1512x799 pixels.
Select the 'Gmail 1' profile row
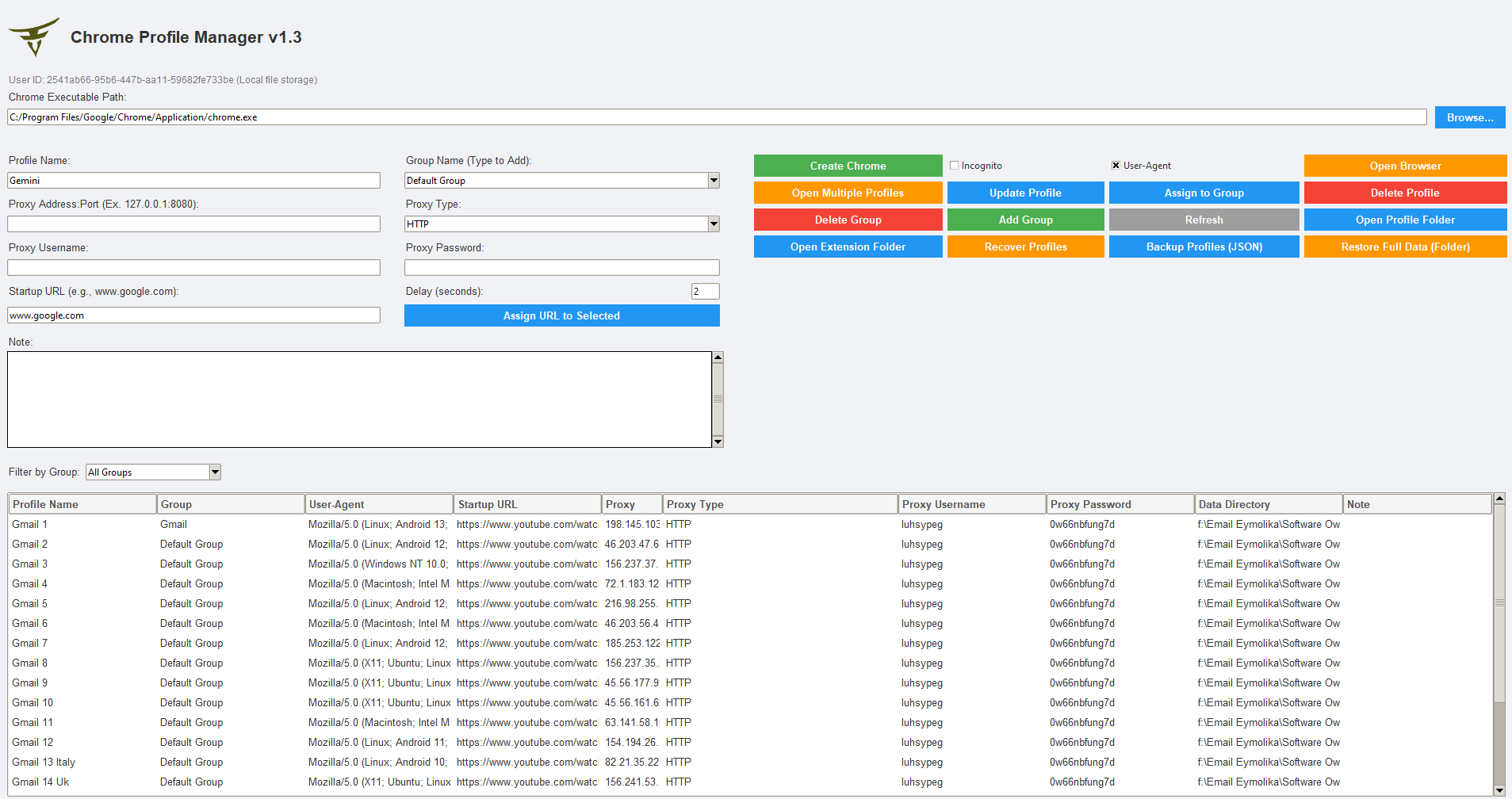pyautogui.click(x=750, y=525)
